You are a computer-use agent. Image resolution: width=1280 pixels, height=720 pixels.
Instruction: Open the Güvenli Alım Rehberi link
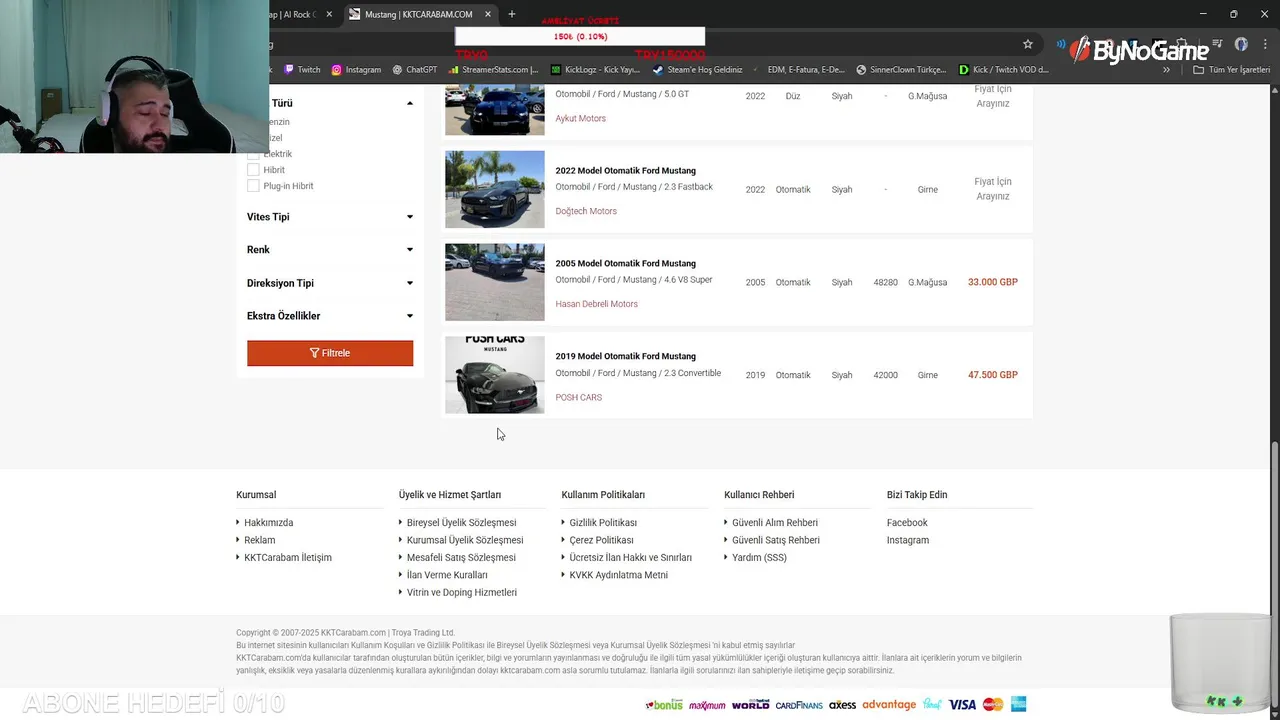[x=775, y=523]
